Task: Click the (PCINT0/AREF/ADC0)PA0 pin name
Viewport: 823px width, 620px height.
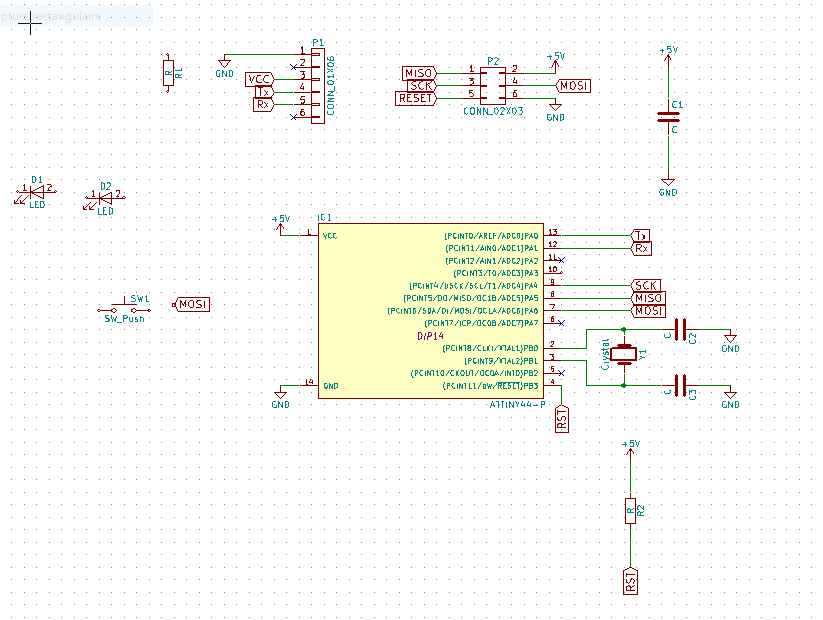Action: (491, 236)
